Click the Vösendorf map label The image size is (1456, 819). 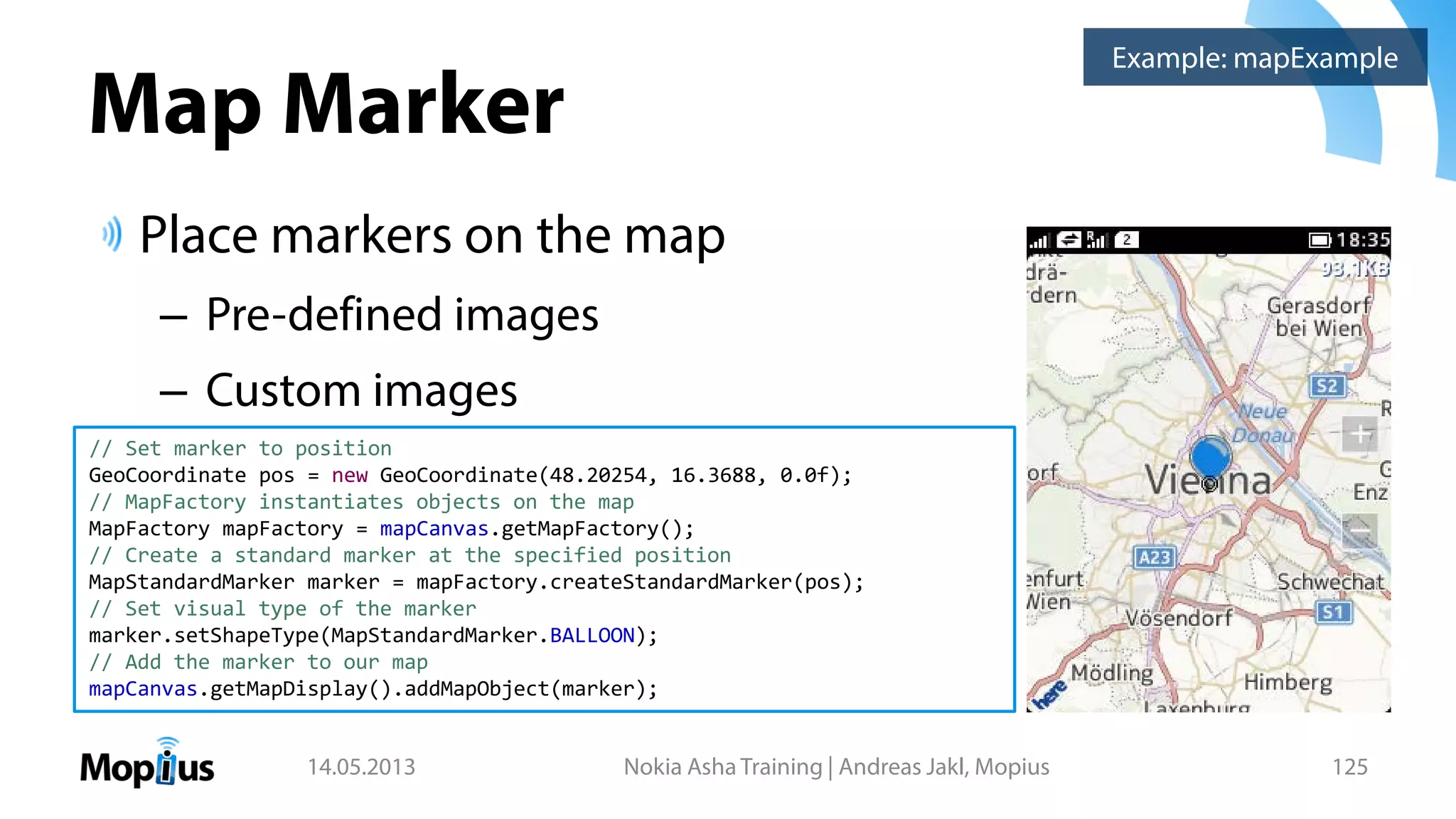point(1179,617)
